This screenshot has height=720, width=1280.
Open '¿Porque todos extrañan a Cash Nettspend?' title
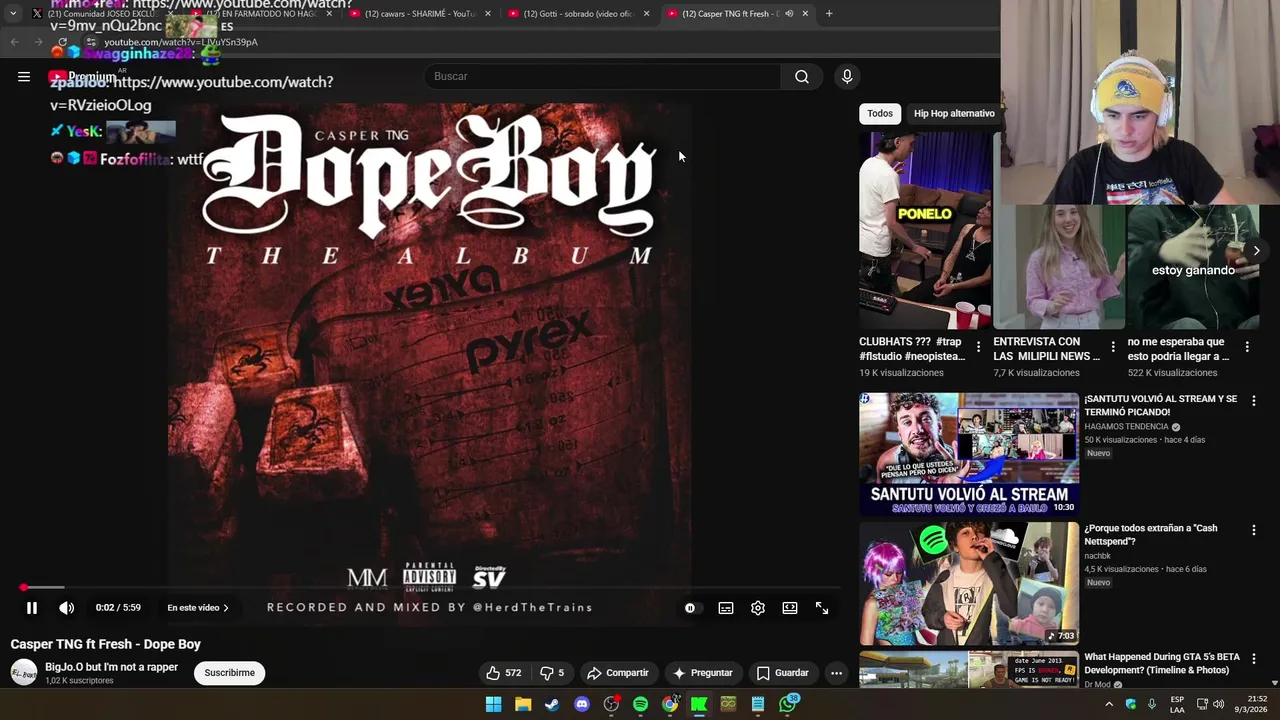click(1151, 535)
